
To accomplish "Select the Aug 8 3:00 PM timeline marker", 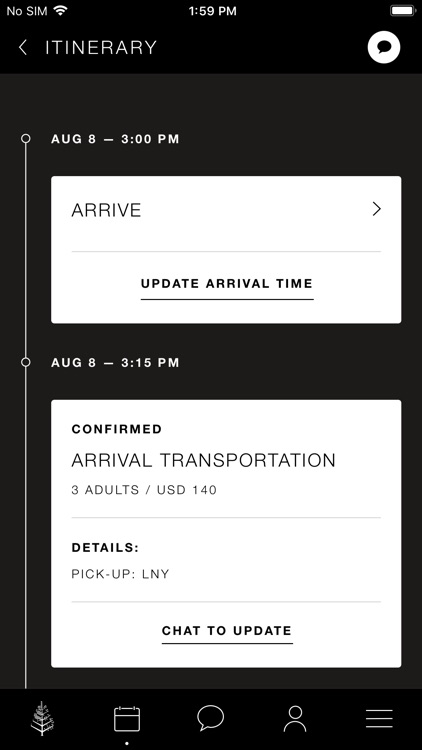I will tap(26, 139).
